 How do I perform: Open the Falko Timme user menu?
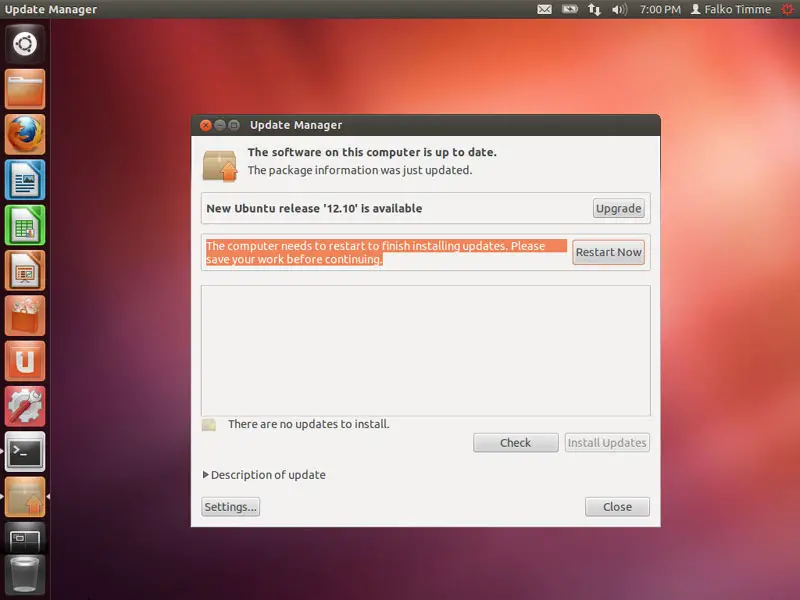tap(731, 9)
